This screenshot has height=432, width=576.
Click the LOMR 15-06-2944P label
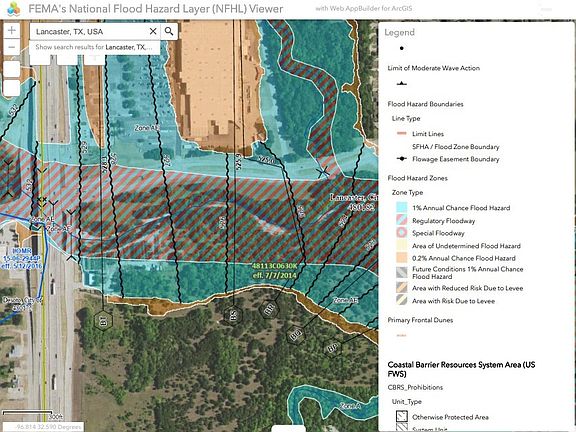click(22, 258)
